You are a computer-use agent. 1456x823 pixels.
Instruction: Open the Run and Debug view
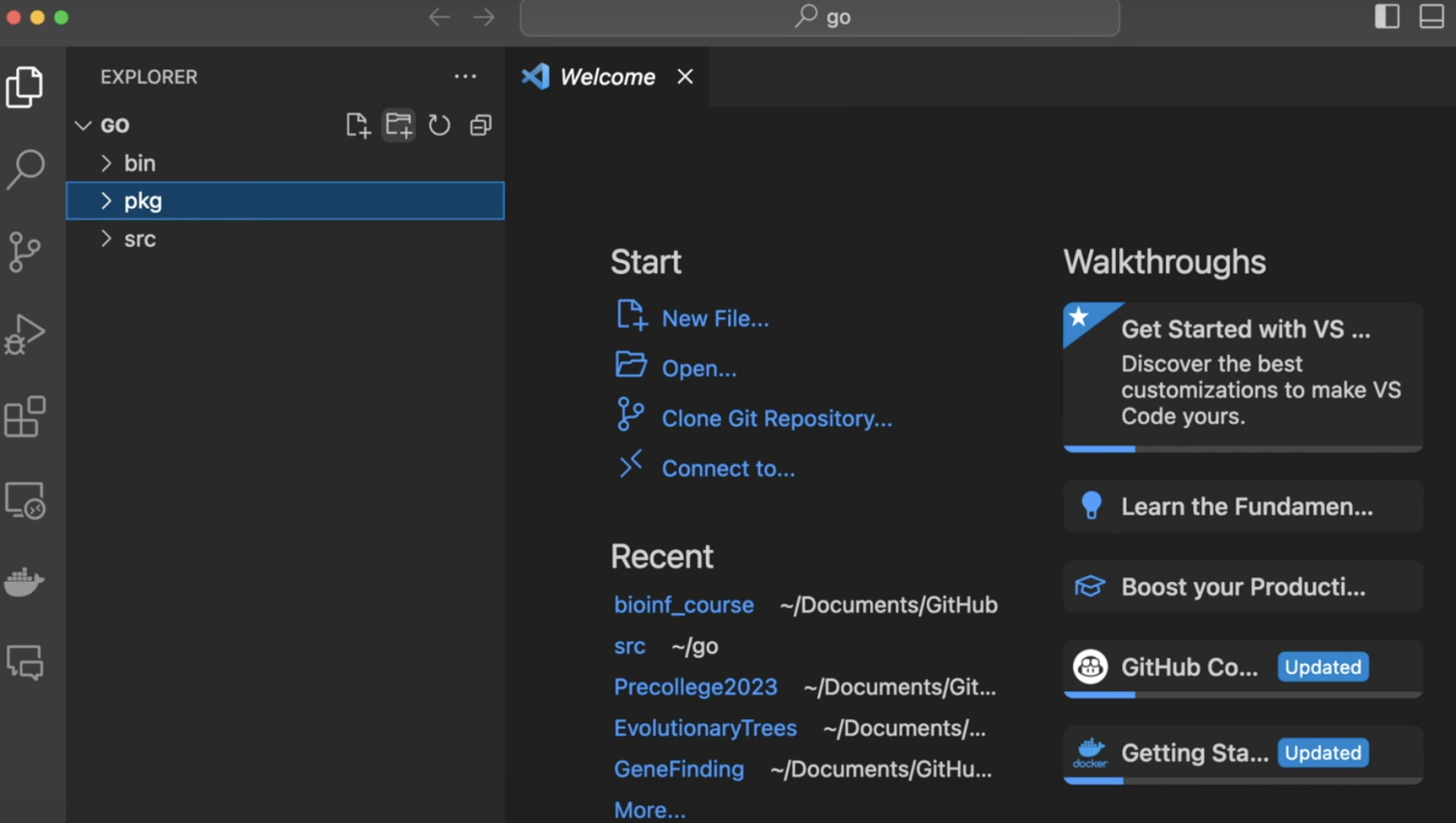coord(25,334)
